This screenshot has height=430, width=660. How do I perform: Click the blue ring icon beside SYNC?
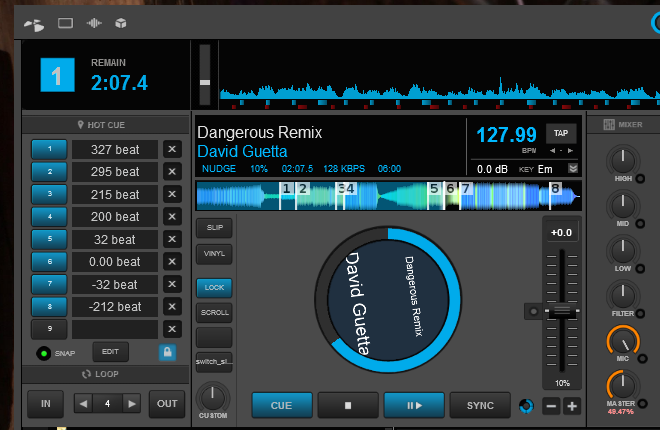(x=526, y=406)
